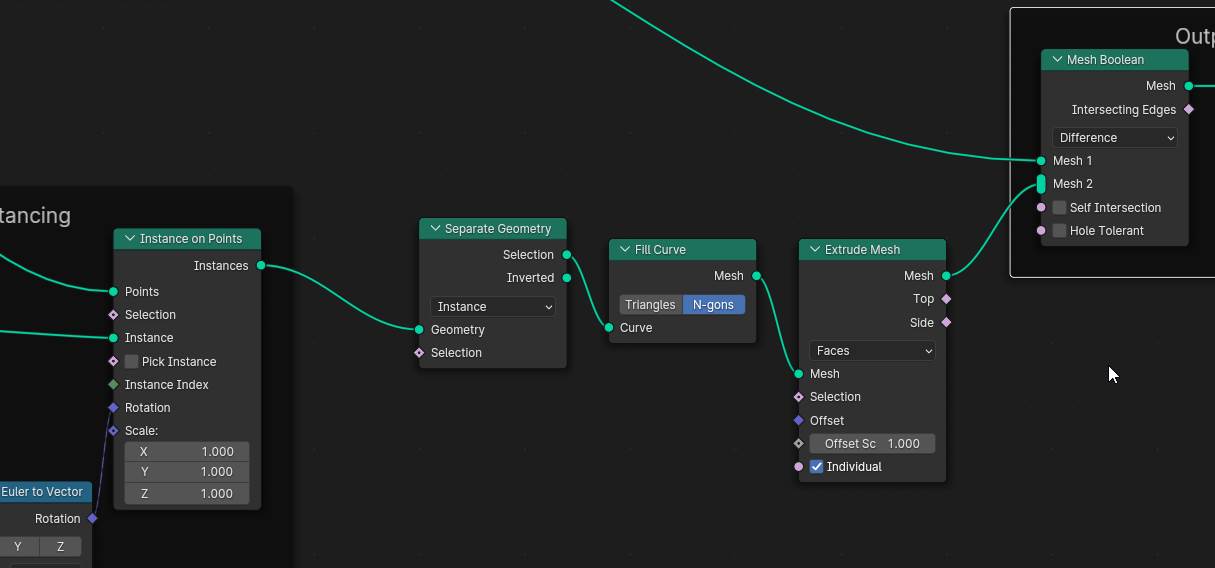Click the Offset input socket

click(798, 421)
